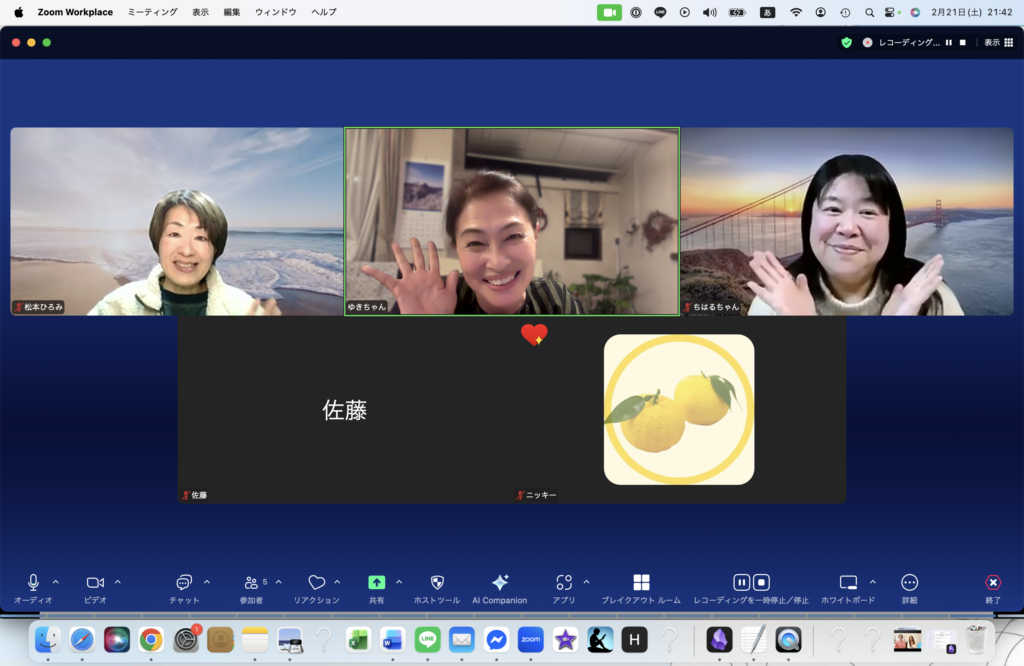Open 表示 view layout options
Image resolution: width=1024 pixels, height=666 pixels.
pos(997,43)
